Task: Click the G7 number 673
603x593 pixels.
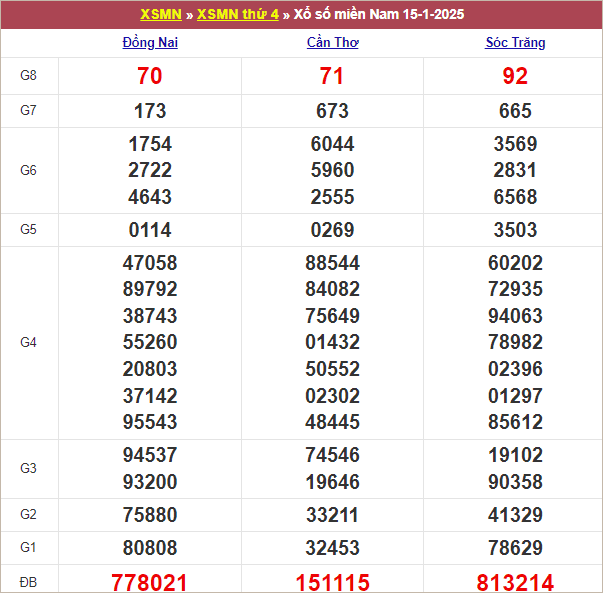Action: (x=332, y=111)
